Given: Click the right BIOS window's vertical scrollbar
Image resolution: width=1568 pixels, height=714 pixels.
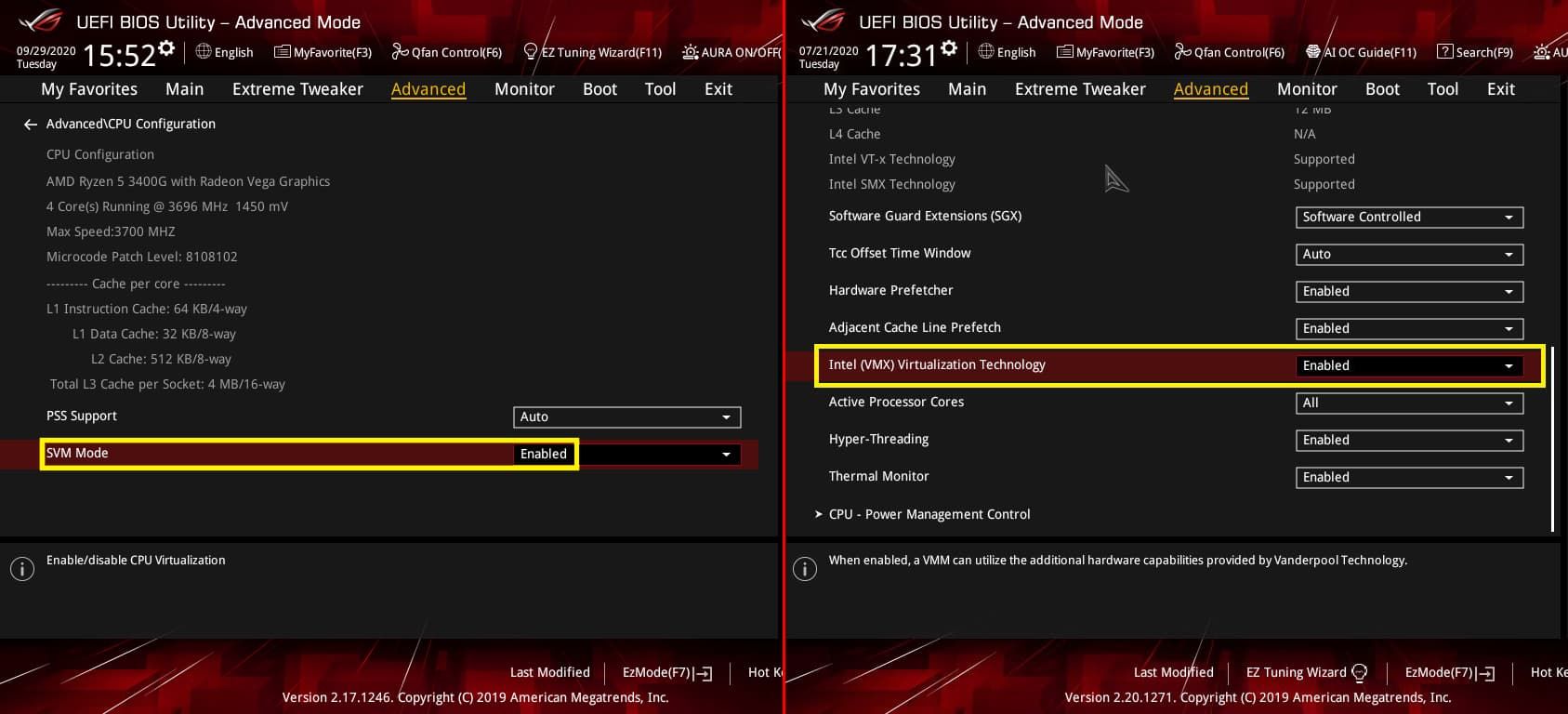Looking at the screenshot, I should pyautogui.click(x=1552, y=439).
